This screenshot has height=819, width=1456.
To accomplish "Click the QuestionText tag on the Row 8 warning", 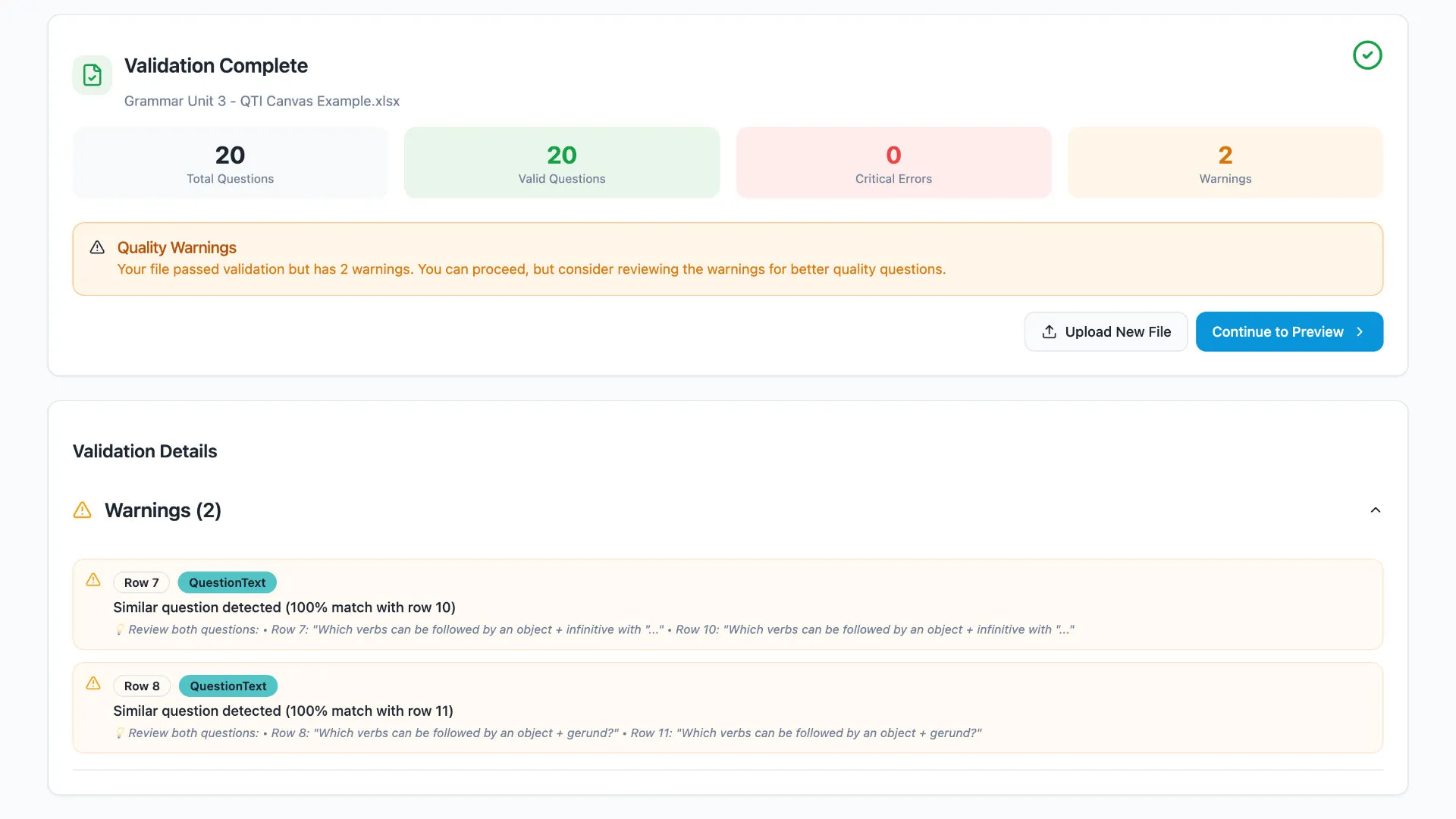I will click(227, 686).
